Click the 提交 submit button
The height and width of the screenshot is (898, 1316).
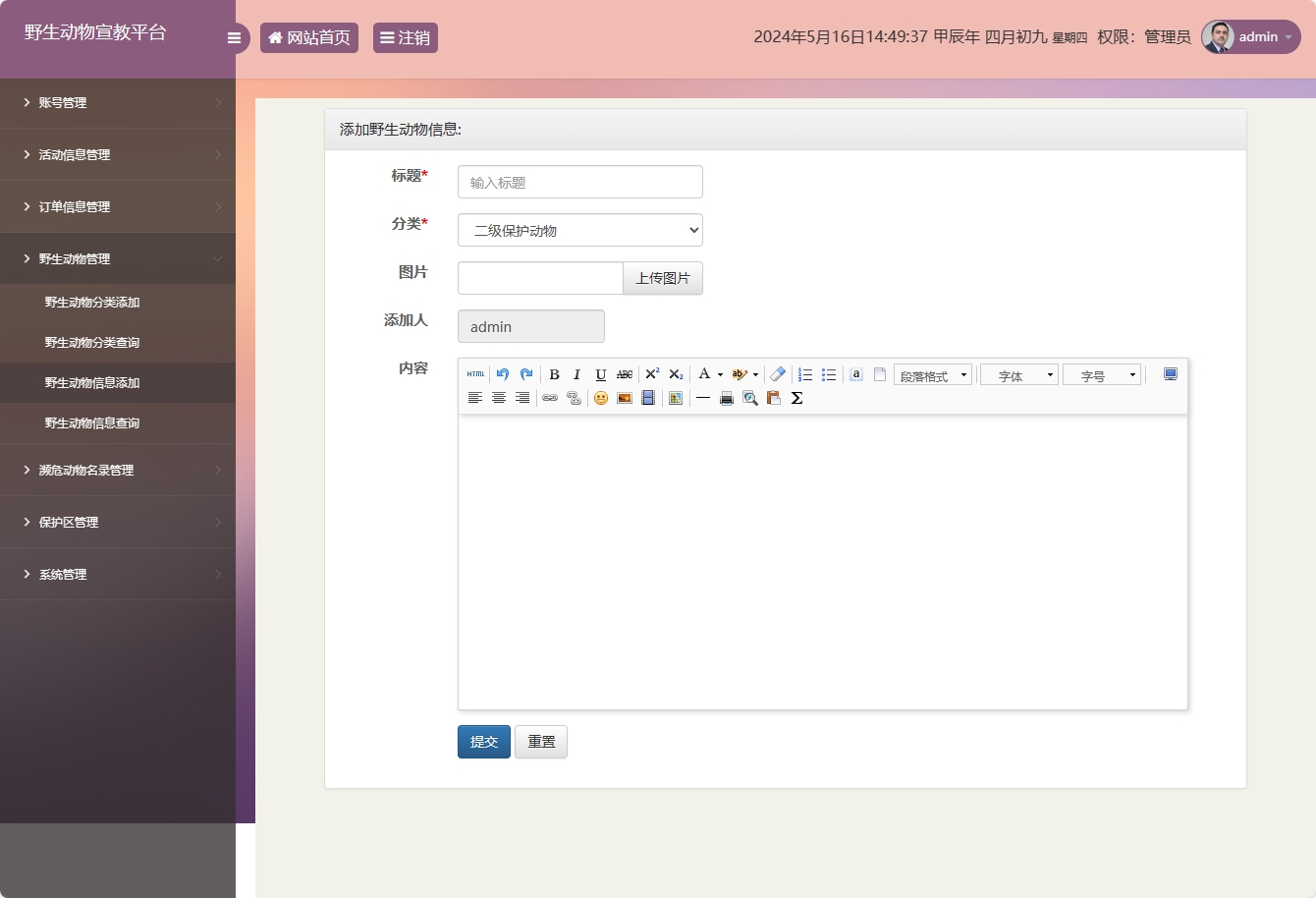[484, 742]
